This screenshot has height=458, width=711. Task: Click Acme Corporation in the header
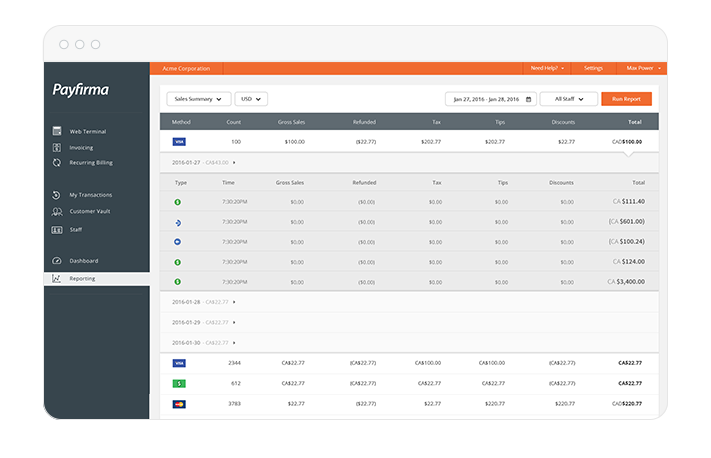(186, 68)
